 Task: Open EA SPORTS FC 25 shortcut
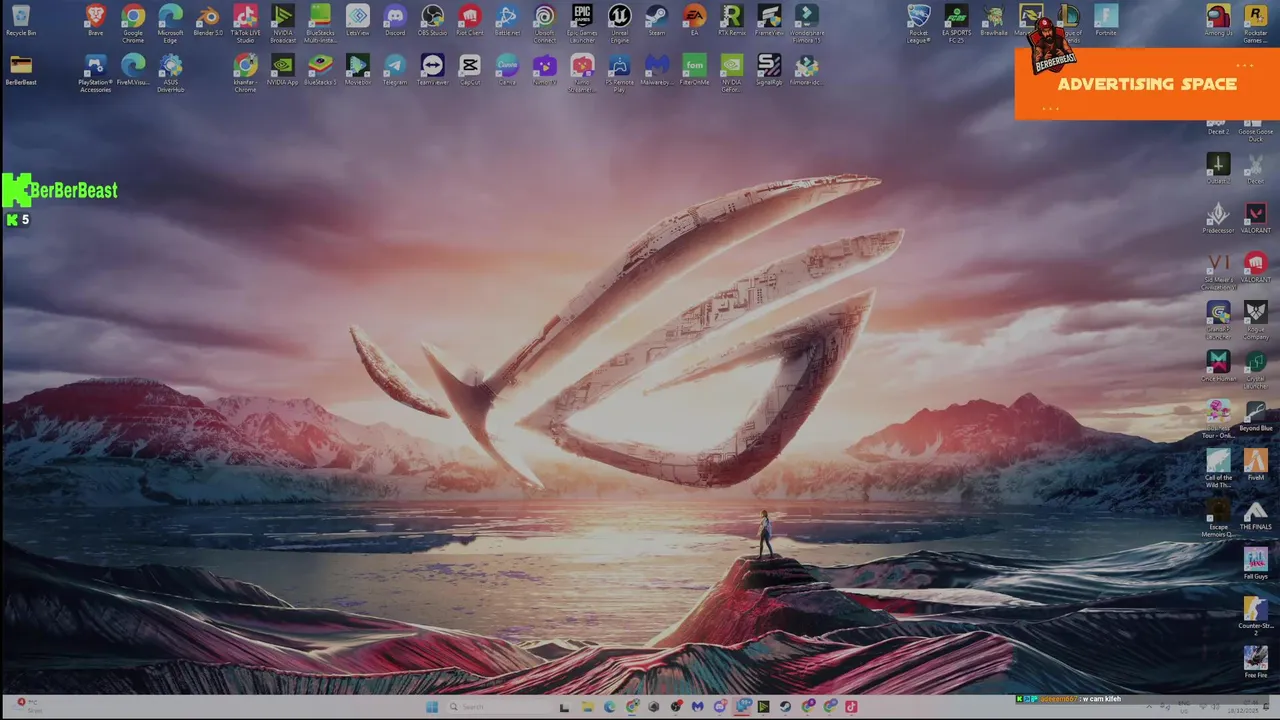click(956, 22)
